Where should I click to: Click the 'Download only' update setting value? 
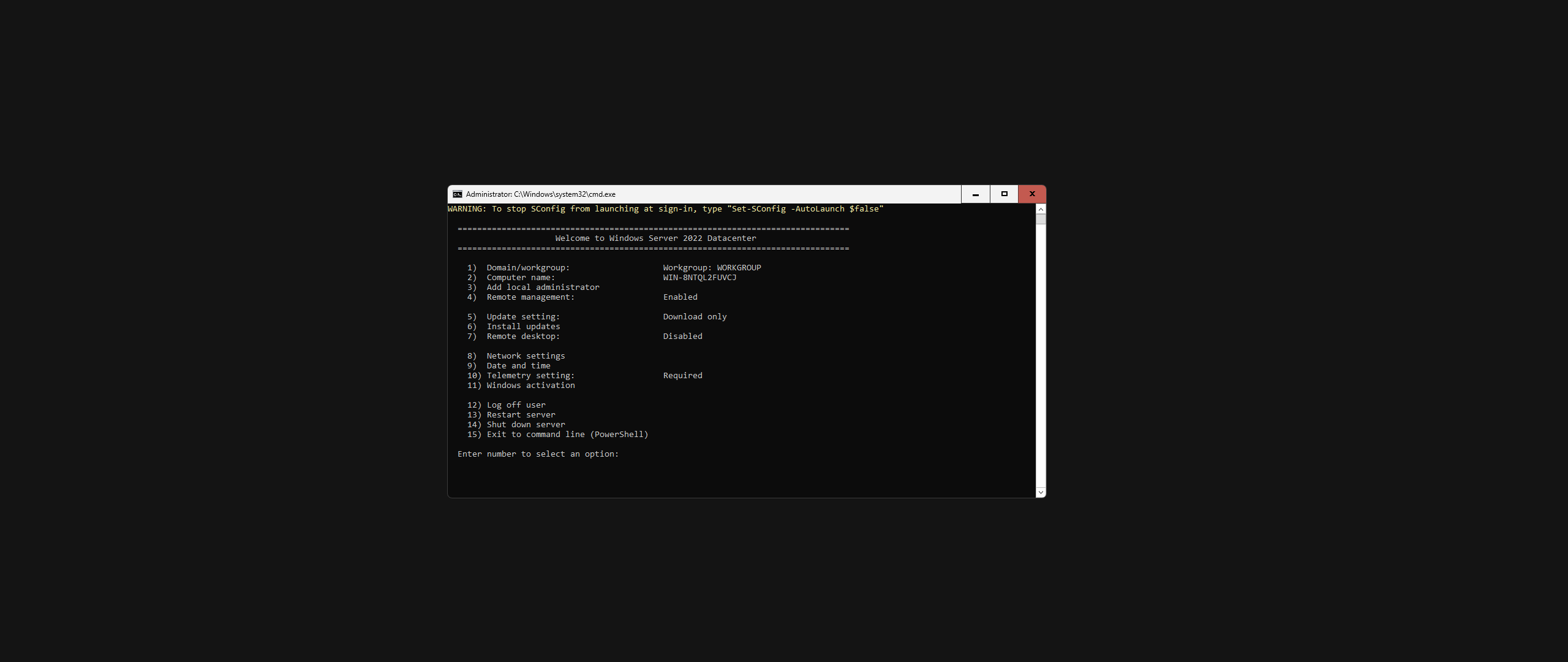695,317
